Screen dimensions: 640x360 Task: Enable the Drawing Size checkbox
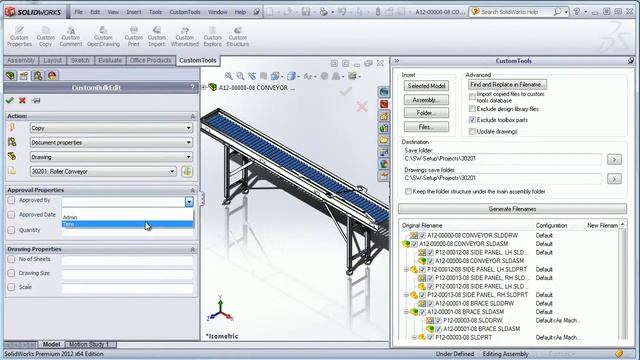click(x=11, y=273)
